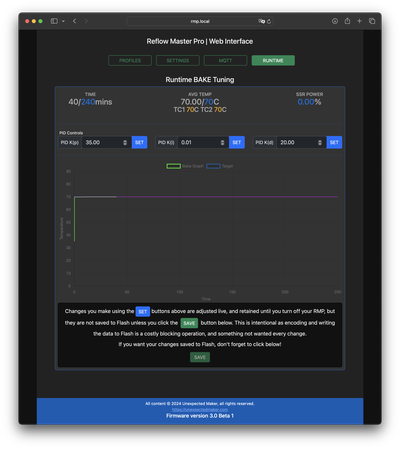This screenshot has height=449, width=400.
Task: Click SET next to PID K(d)
Action: click(x=334, y=142)
